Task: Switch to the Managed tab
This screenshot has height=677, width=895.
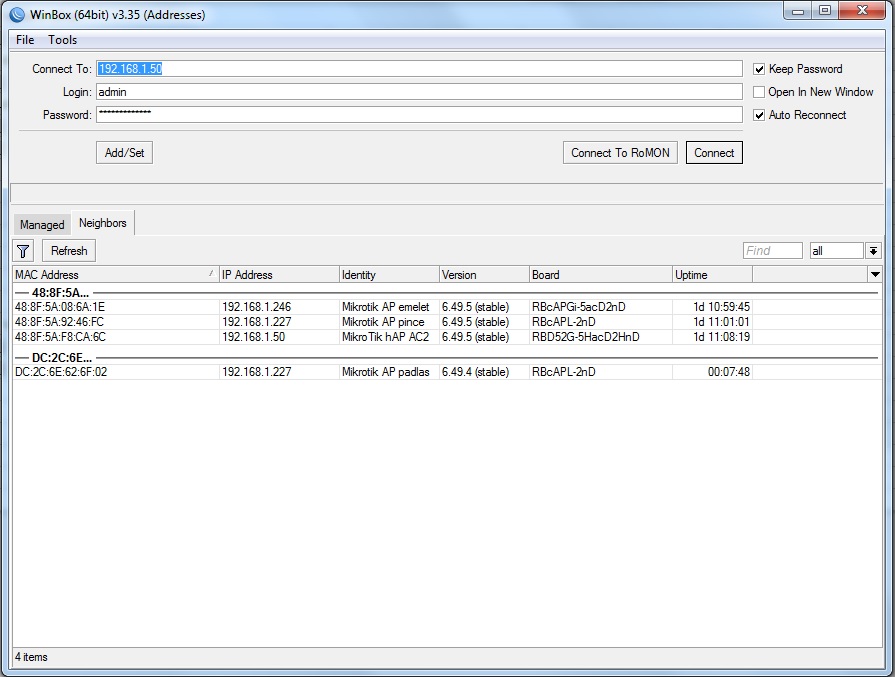Action: (42, 224)
